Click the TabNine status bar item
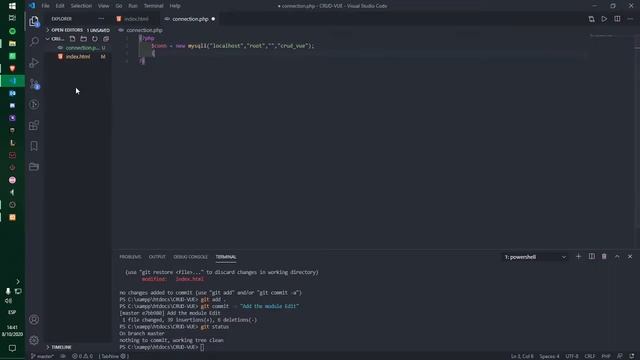640x360 pixels. 113,356
